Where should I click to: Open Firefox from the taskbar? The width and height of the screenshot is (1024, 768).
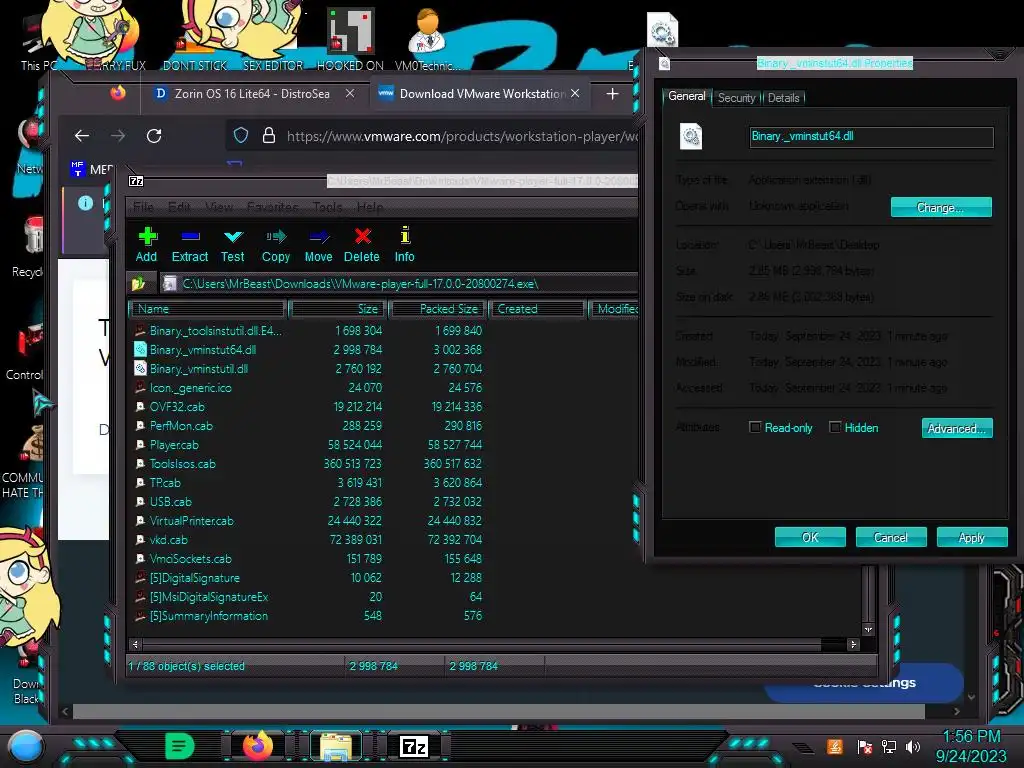point(257,745)
